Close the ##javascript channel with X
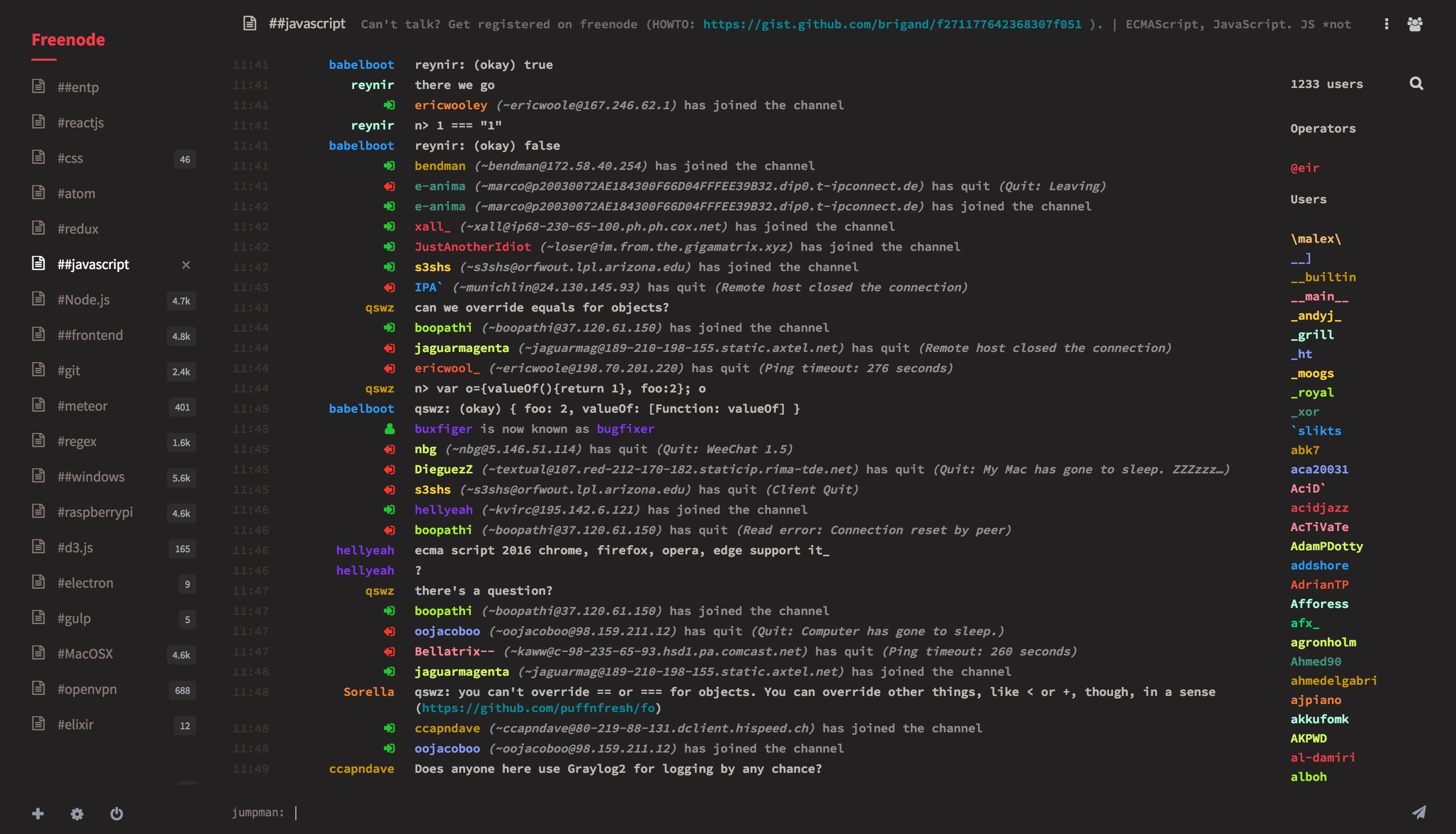Viewport: 1456px width, 834px height. pyautogui.click(x=186, y=265)
